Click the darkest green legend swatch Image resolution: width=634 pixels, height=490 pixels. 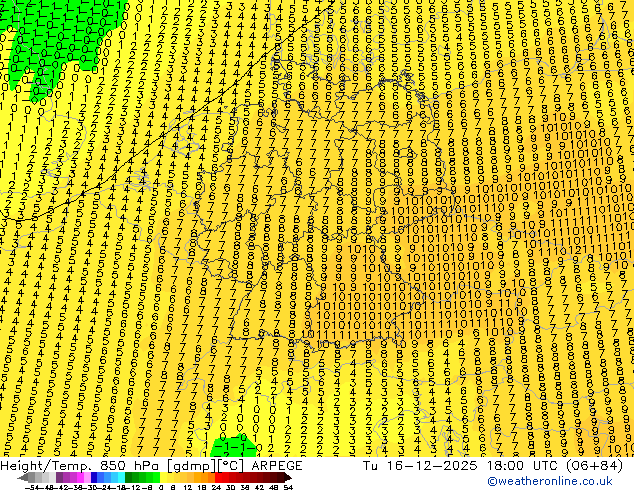pos(129,477)
